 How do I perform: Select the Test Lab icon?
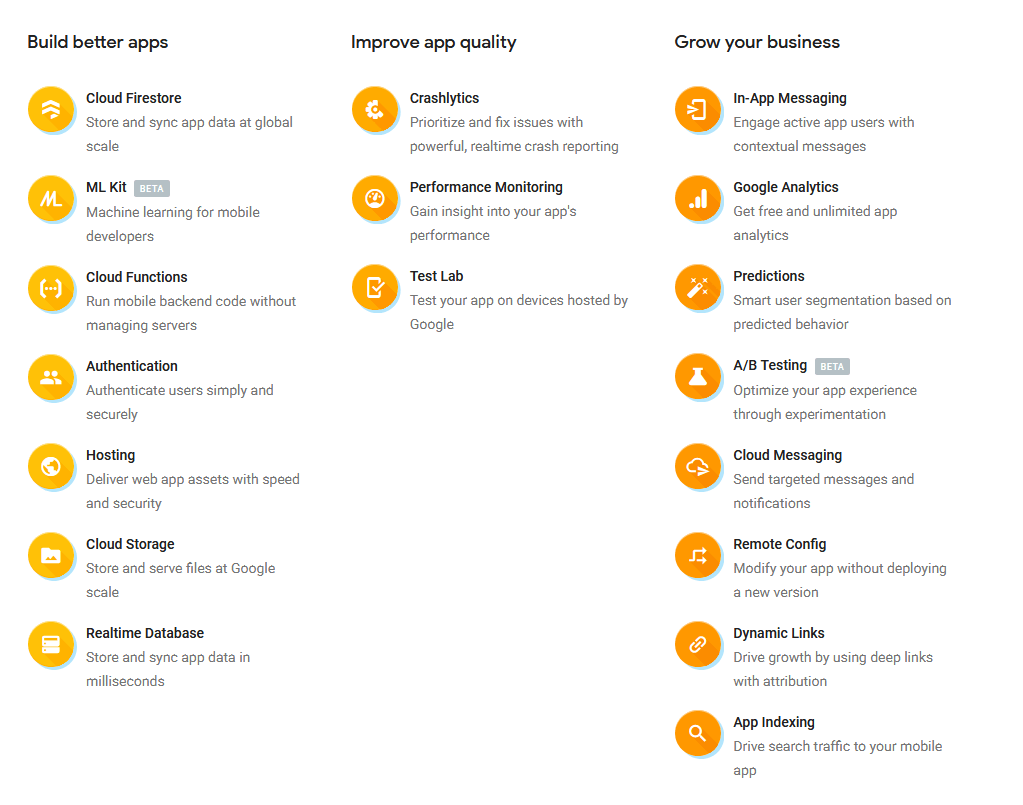click(x=375, y=287)
